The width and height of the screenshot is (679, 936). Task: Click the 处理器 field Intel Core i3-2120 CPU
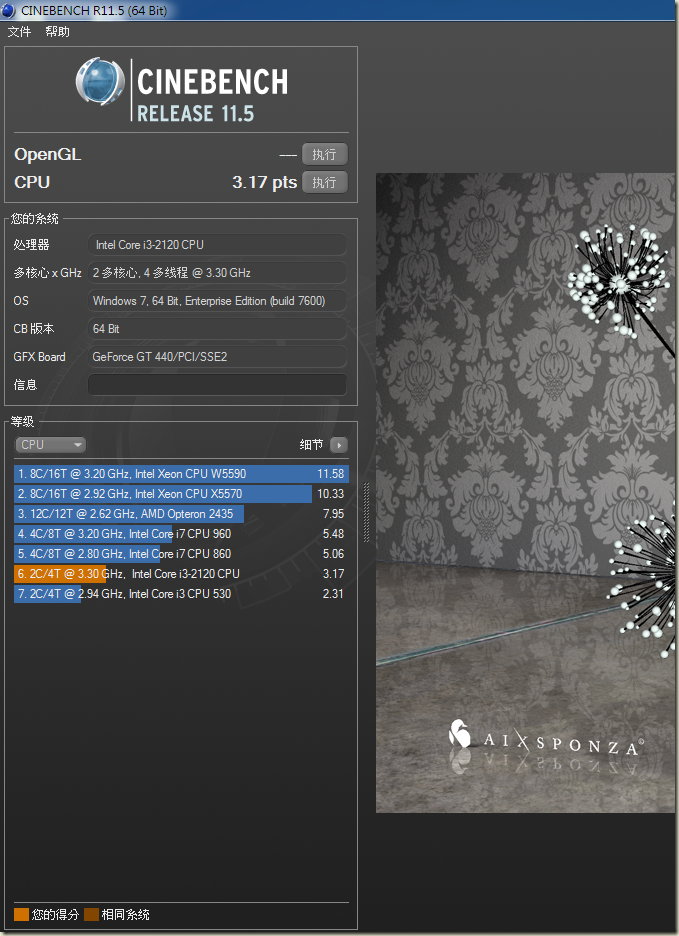click(217, 245)
